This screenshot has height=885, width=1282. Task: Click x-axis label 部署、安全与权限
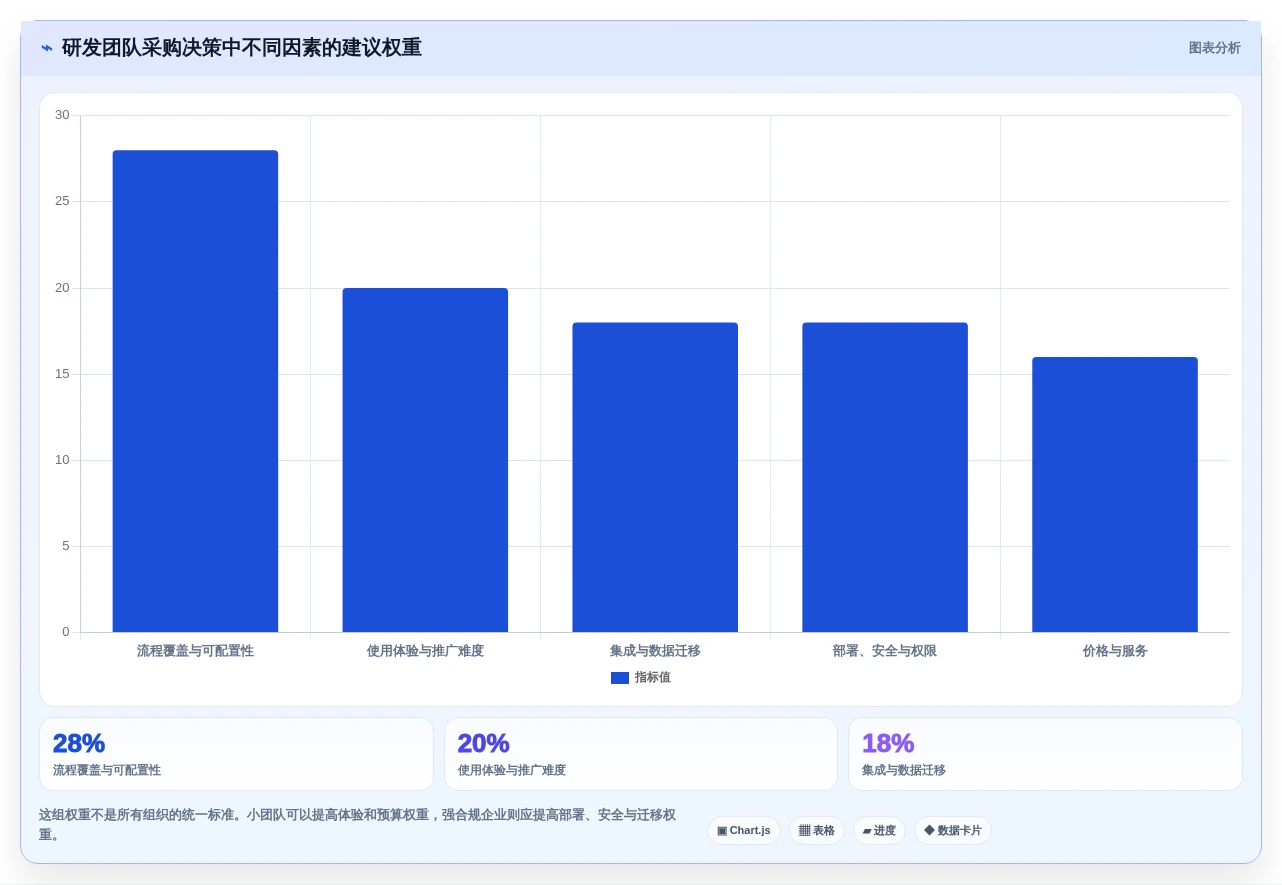(x=885, y=651)
